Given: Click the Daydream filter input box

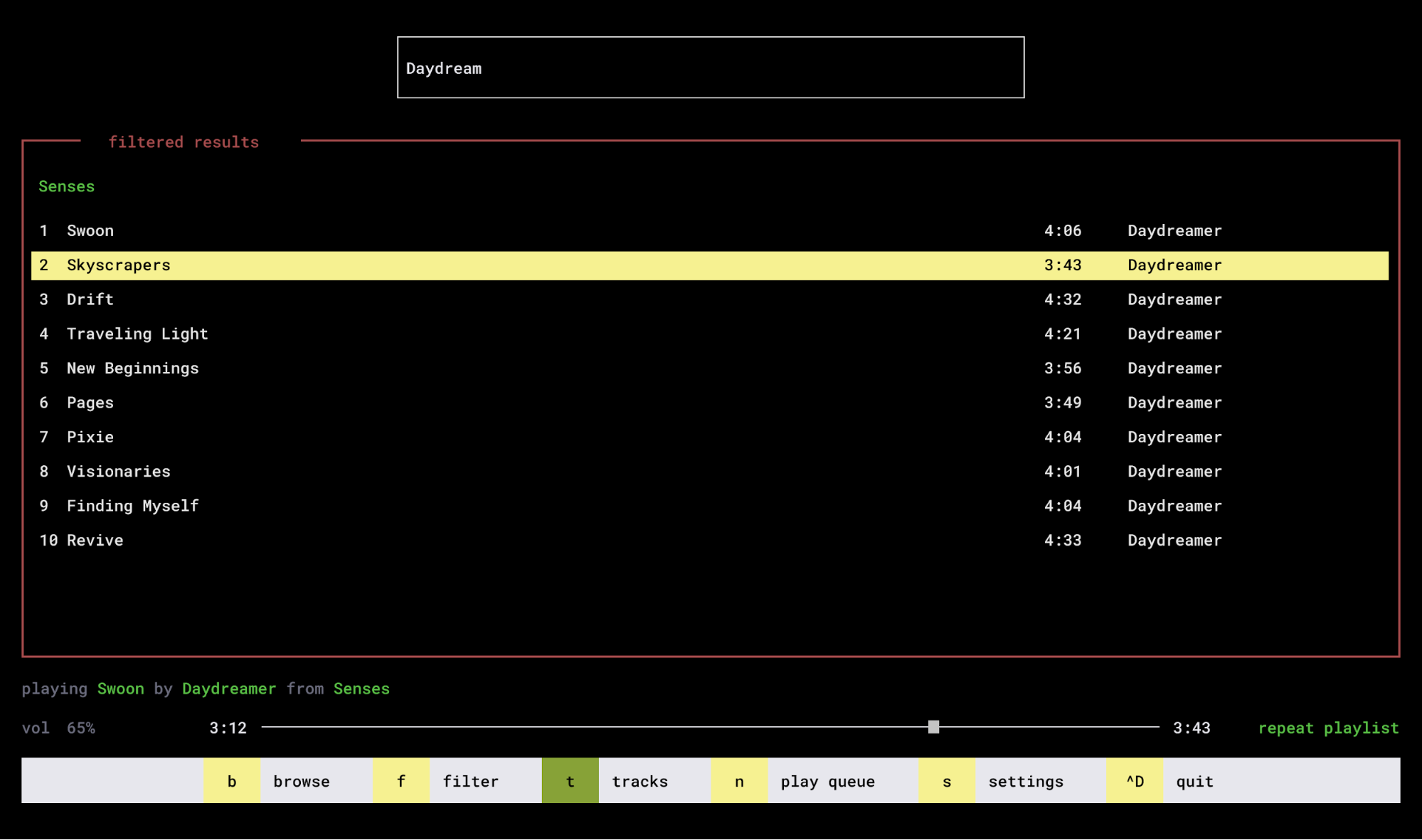Looking at the screenshot, I should point(710,68).
